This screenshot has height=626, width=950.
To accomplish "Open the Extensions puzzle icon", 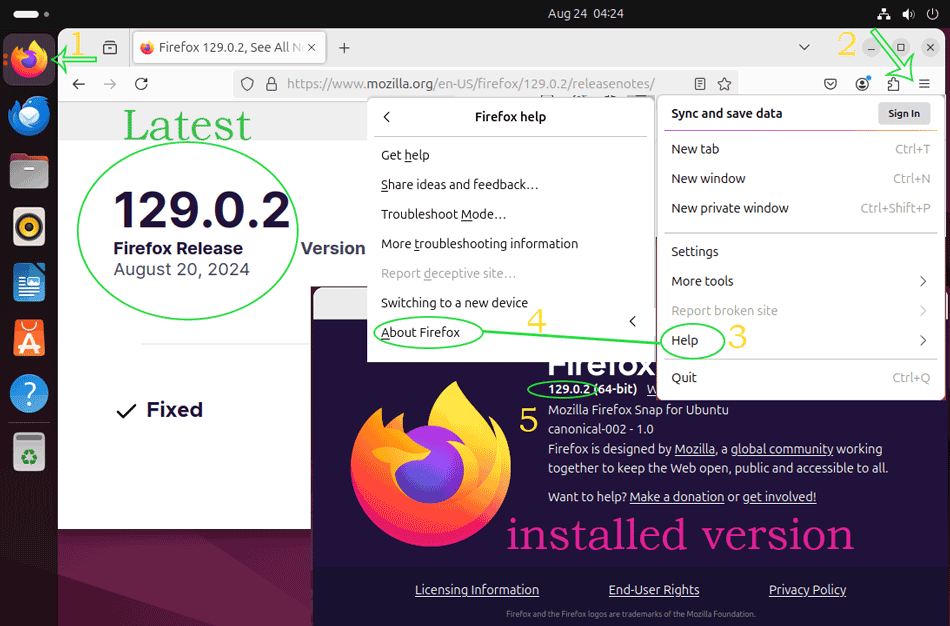I will pyautogui.click(x=893, y=84).
